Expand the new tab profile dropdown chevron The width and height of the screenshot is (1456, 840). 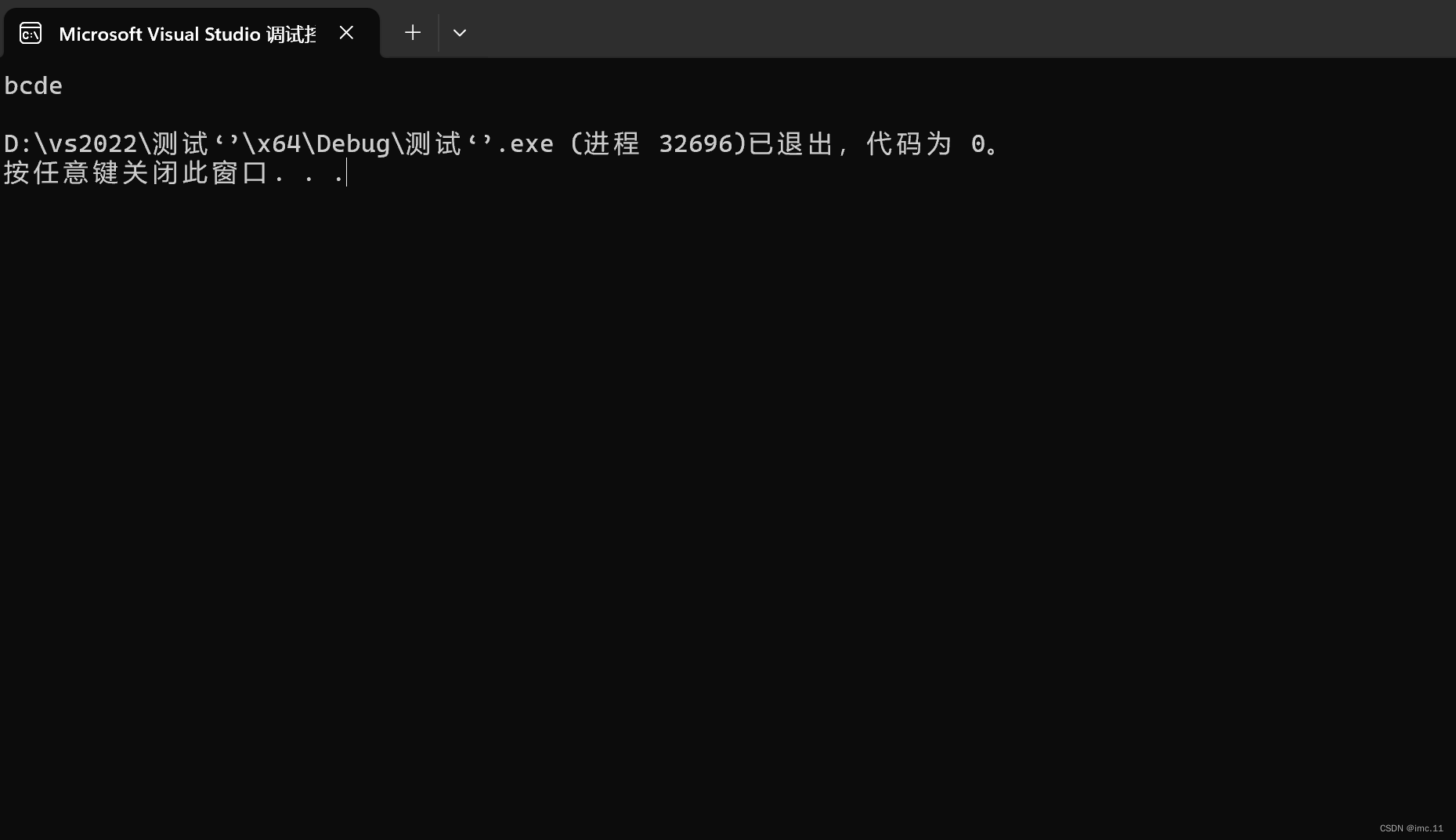pos(460,33)
